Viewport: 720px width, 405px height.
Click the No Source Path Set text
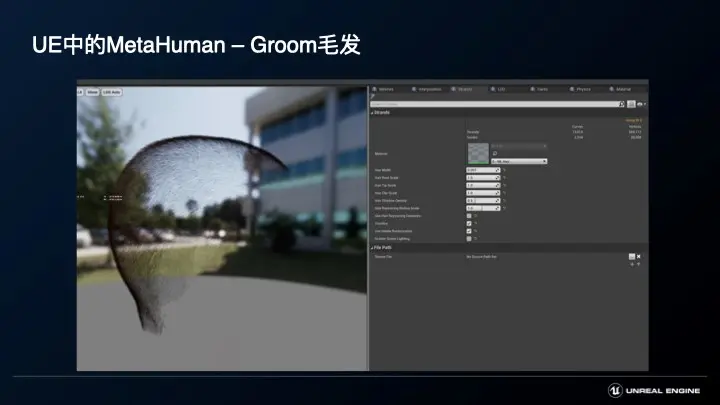pos(481,257)
